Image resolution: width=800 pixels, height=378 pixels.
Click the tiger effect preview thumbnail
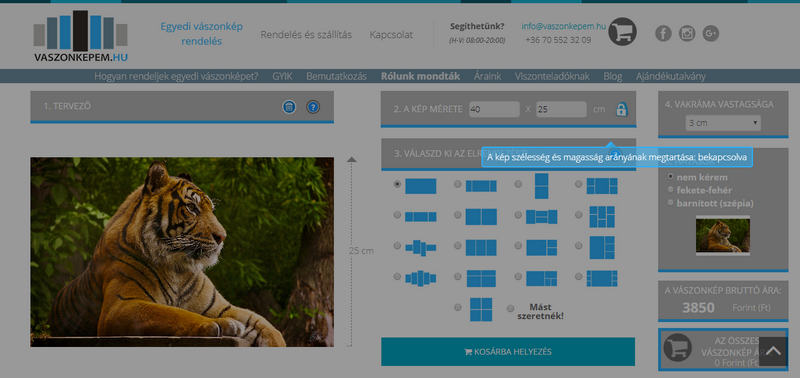point(722,236)
